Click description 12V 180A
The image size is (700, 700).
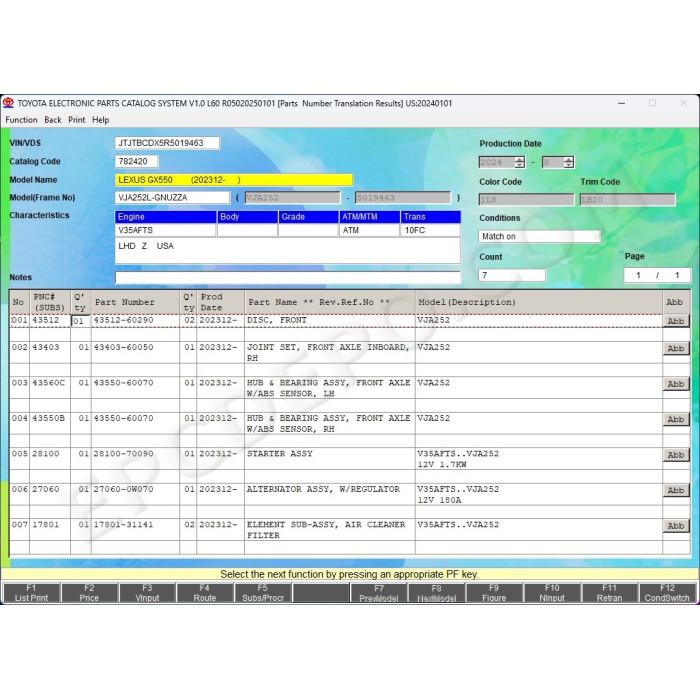[x=439, y=500]
